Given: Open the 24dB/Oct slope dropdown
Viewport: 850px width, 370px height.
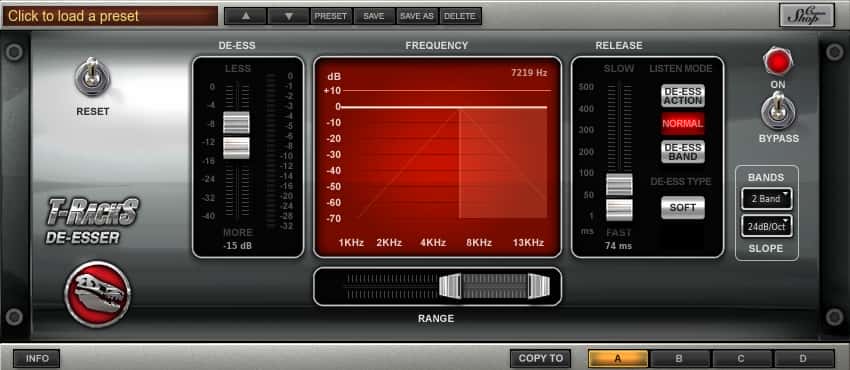Looking at the screenshot, I should point(767,226).
